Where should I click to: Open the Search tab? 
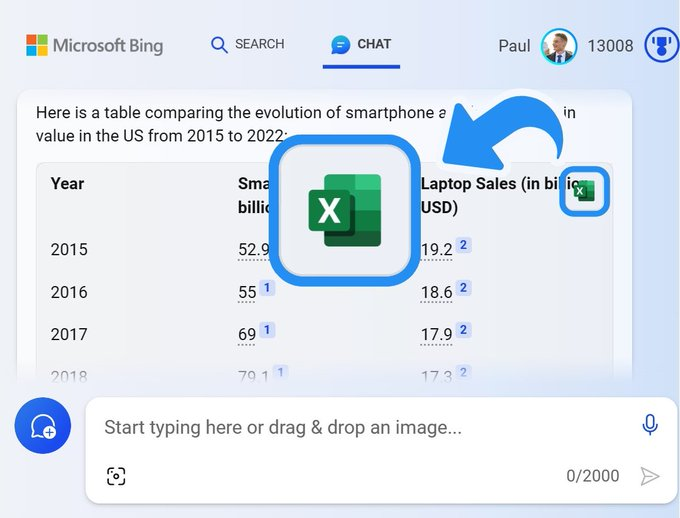(248, 45)
